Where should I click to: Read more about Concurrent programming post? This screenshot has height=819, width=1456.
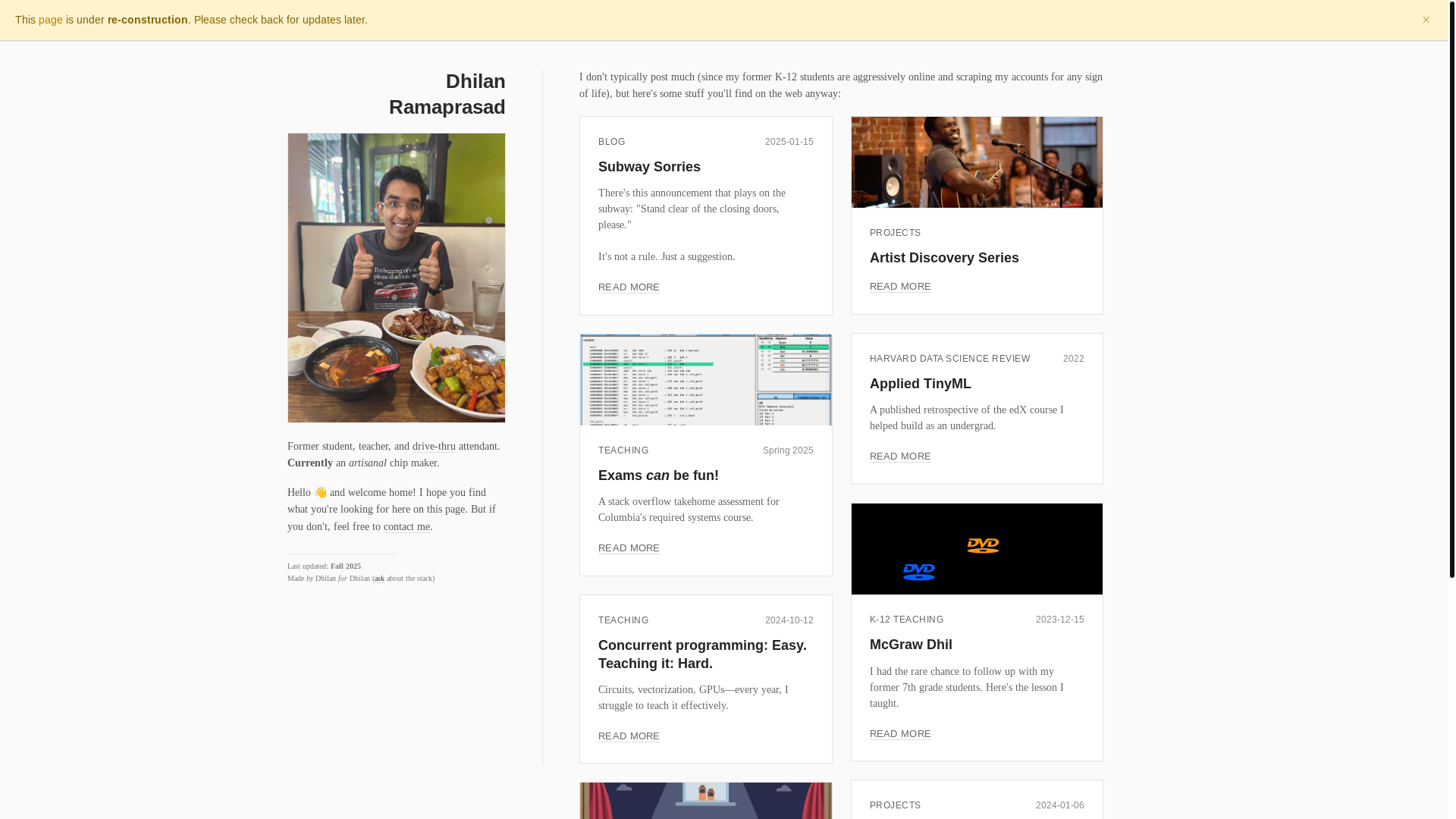coord(629,736)
